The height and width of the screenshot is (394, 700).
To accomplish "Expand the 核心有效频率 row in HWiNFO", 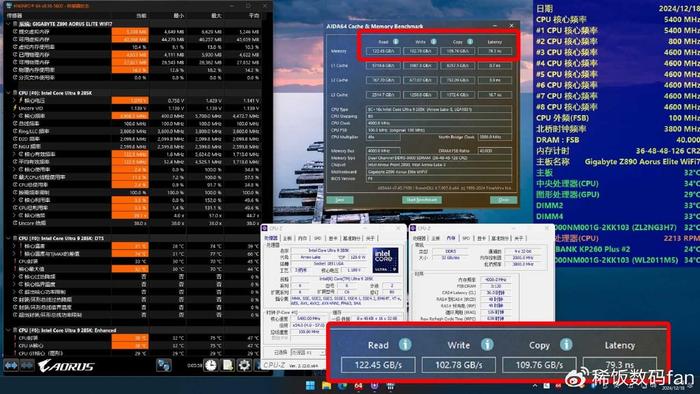I will point(14,154).
